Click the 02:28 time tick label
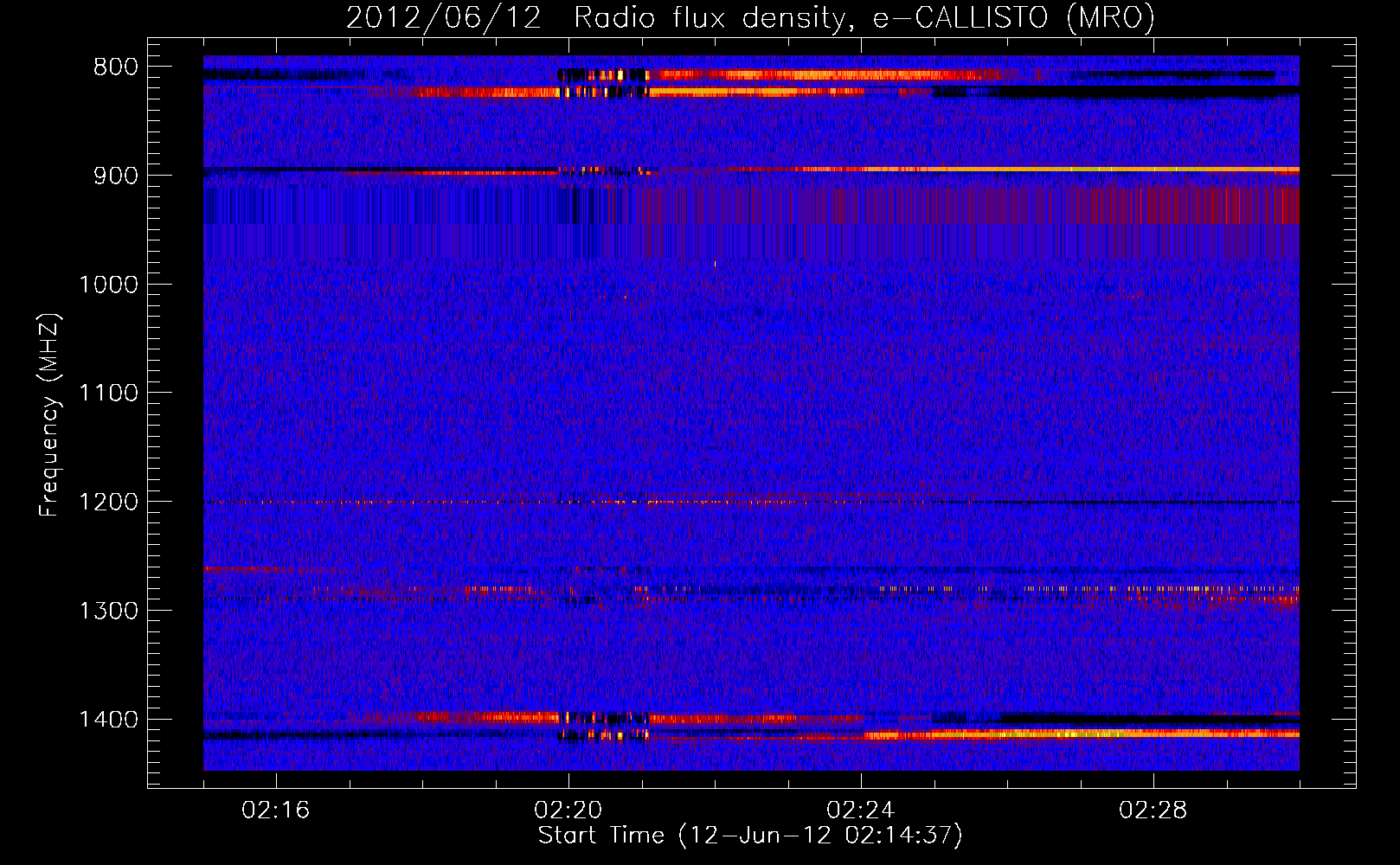This screenshot has width=1400, height=865. click(x=1153, y=811)
